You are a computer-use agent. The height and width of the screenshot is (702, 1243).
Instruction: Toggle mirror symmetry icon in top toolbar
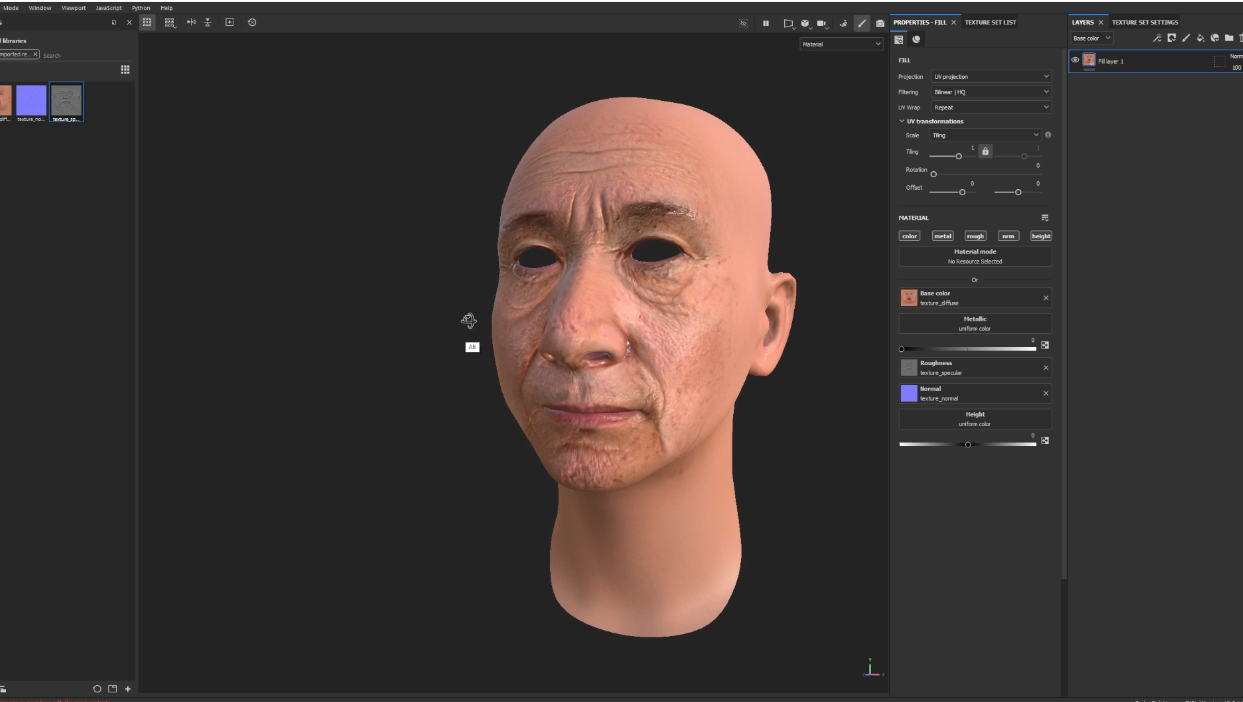(191, 22)
